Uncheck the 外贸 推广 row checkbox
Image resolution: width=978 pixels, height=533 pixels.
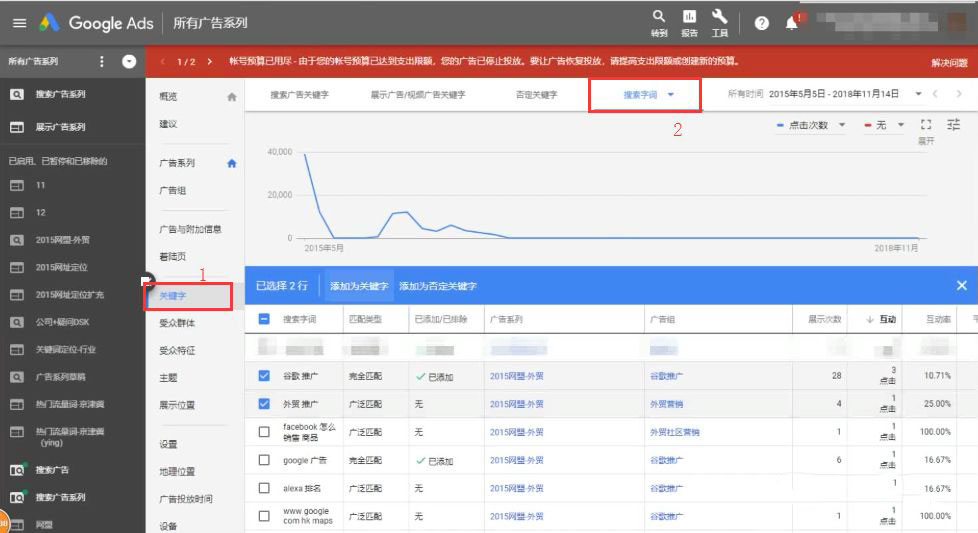pos(264,404)
